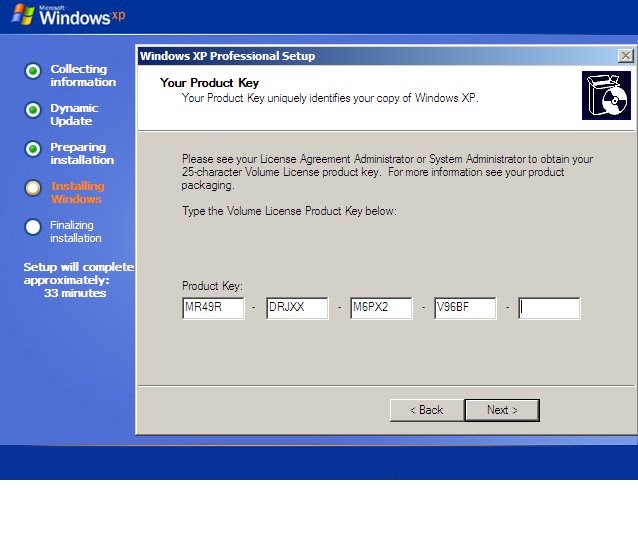Screen dimensions: 638x555
Task: Click the orange Installing Windows step indicator
Action: [x=33, y=188]
